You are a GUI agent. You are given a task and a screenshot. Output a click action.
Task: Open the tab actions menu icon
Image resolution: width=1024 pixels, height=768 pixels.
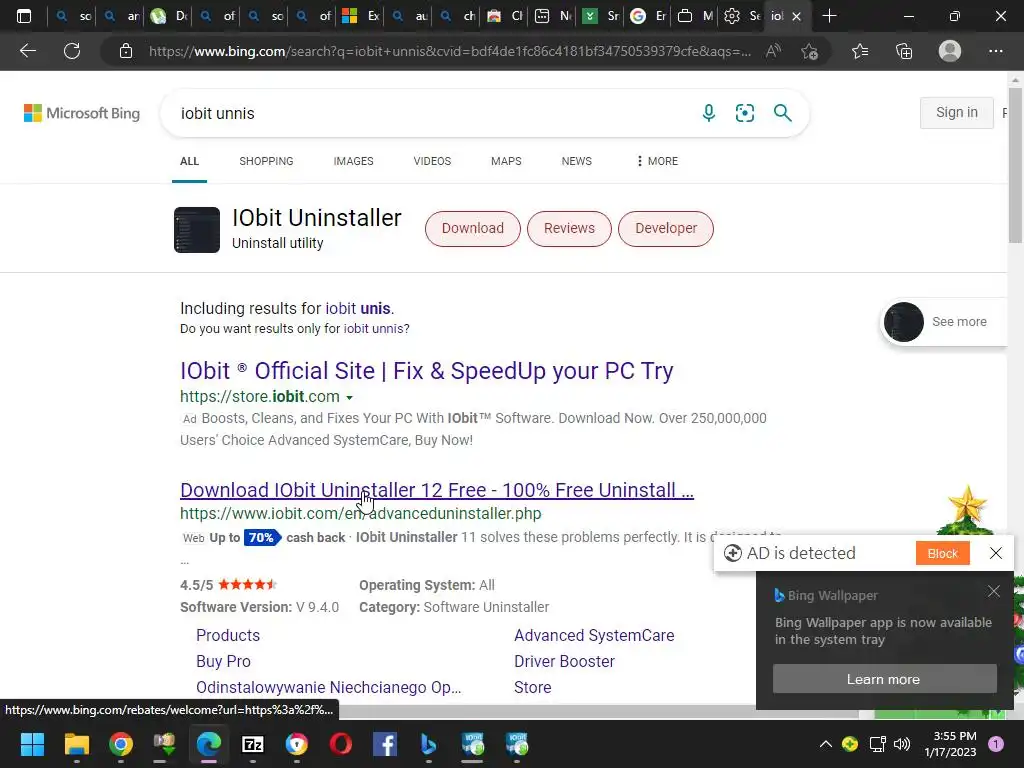pos(24,16)
